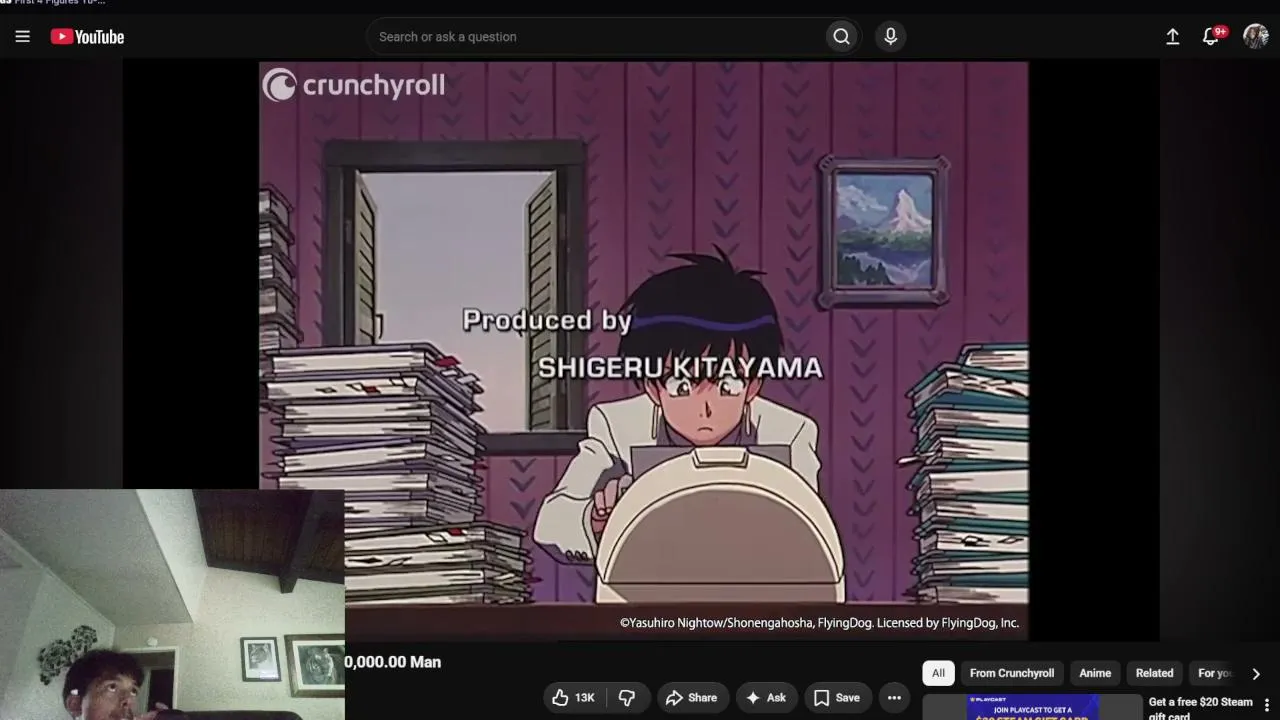Screen dimensions: 1280x720
Task: Save the video to a playlist
Action: [836, 698]
